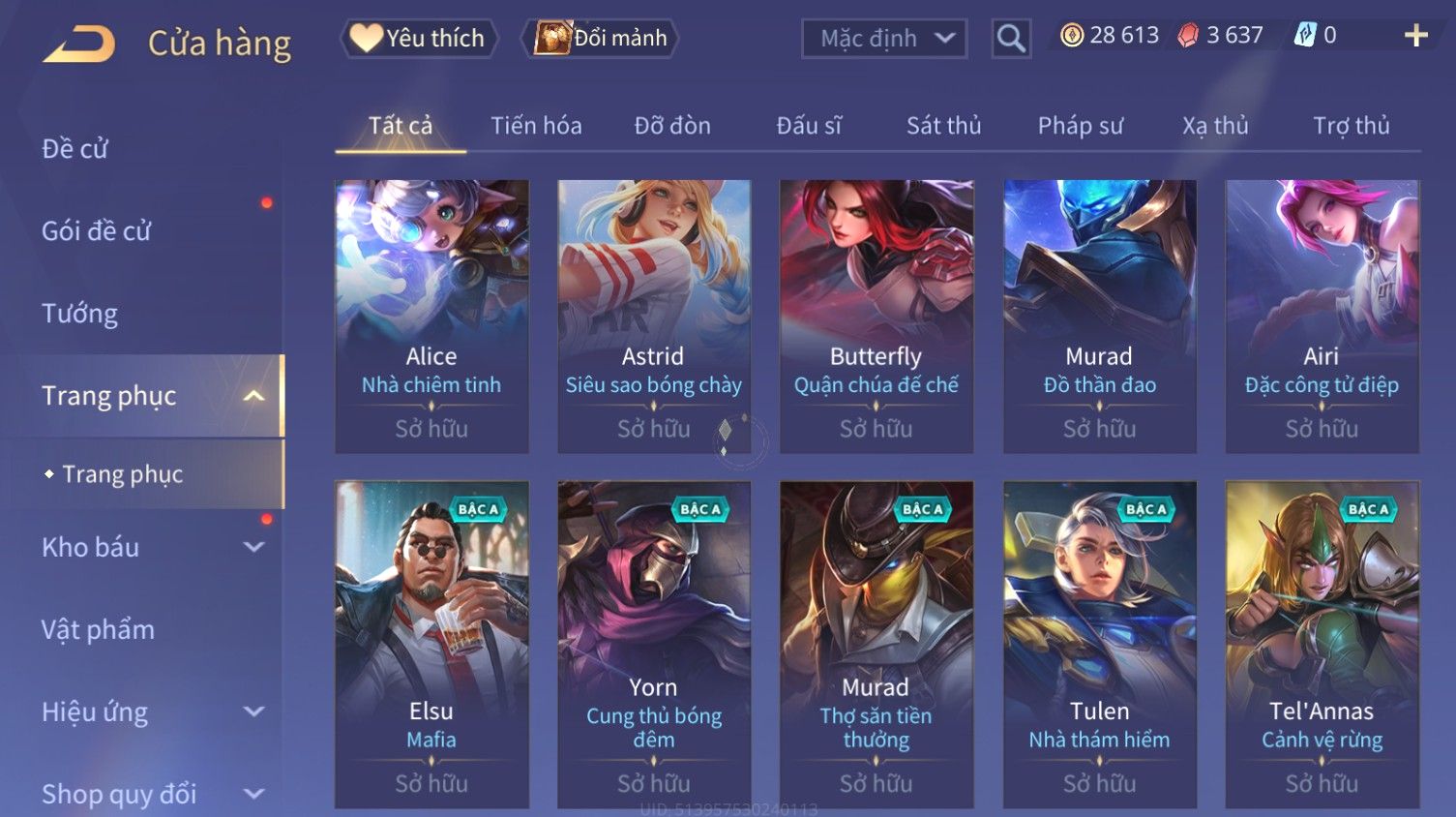Open Yêu thích heart favorites
Screen dimensions: 1456x817
click(367, 38)
